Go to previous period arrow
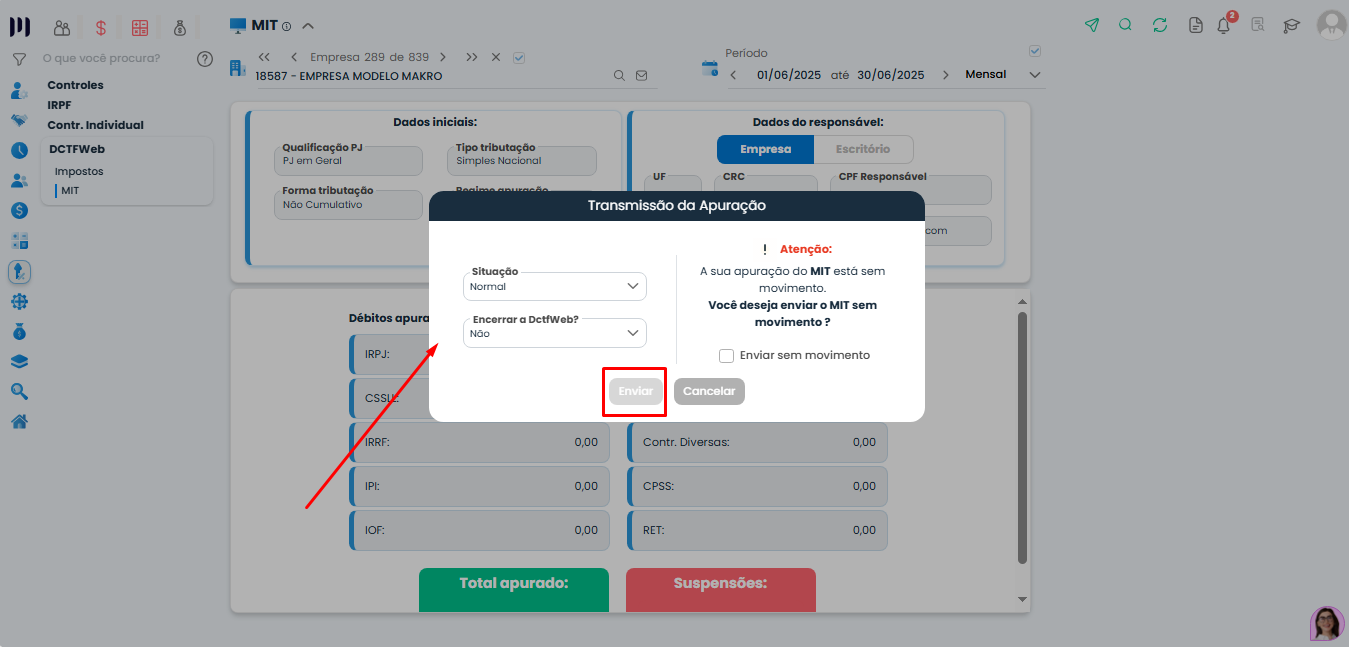The image size is (1349, 647). (x=733, y=75)
